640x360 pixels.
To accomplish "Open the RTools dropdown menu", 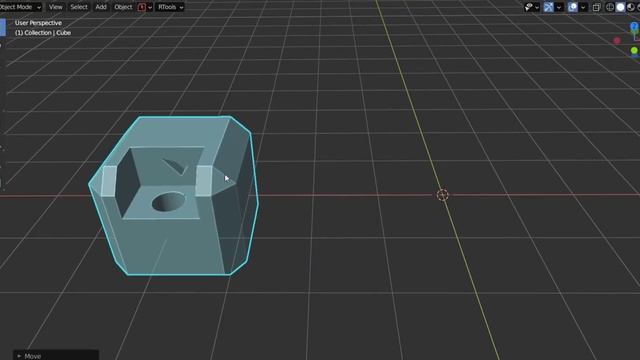I will click(170, 7).
